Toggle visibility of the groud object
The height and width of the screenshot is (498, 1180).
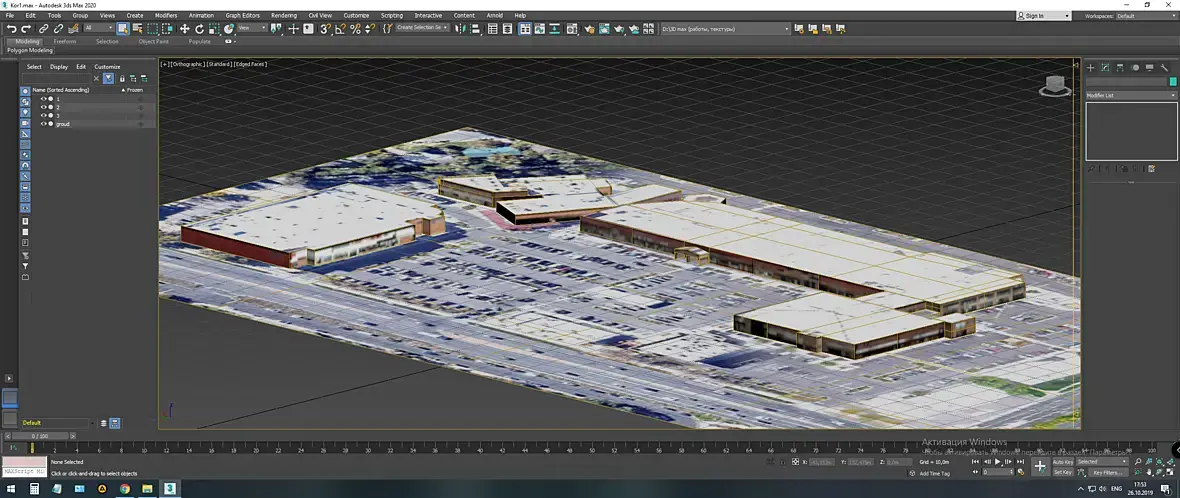[x=44, y=123]
